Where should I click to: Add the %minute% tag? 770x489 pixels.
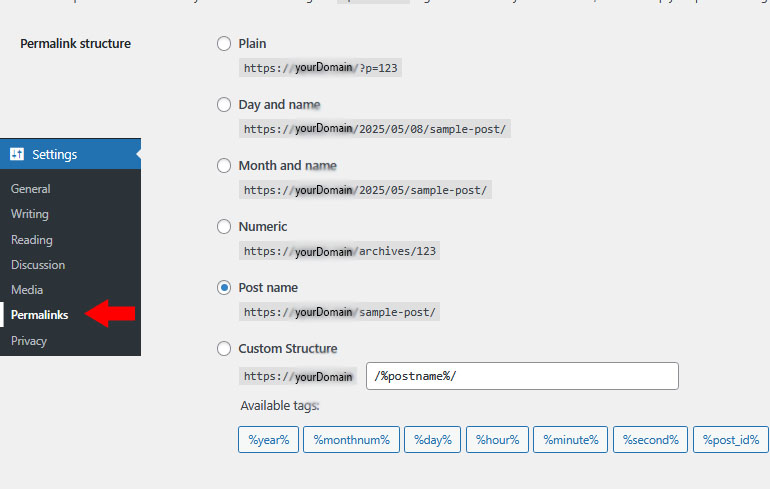tap(571, 440)
